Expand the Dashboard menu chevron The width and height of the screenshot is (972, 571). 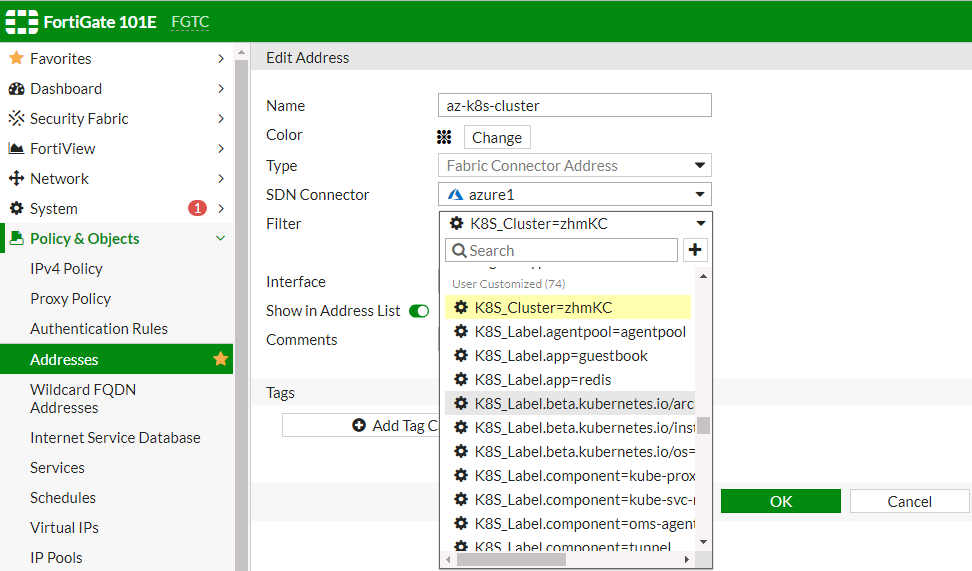click(221, 89)
